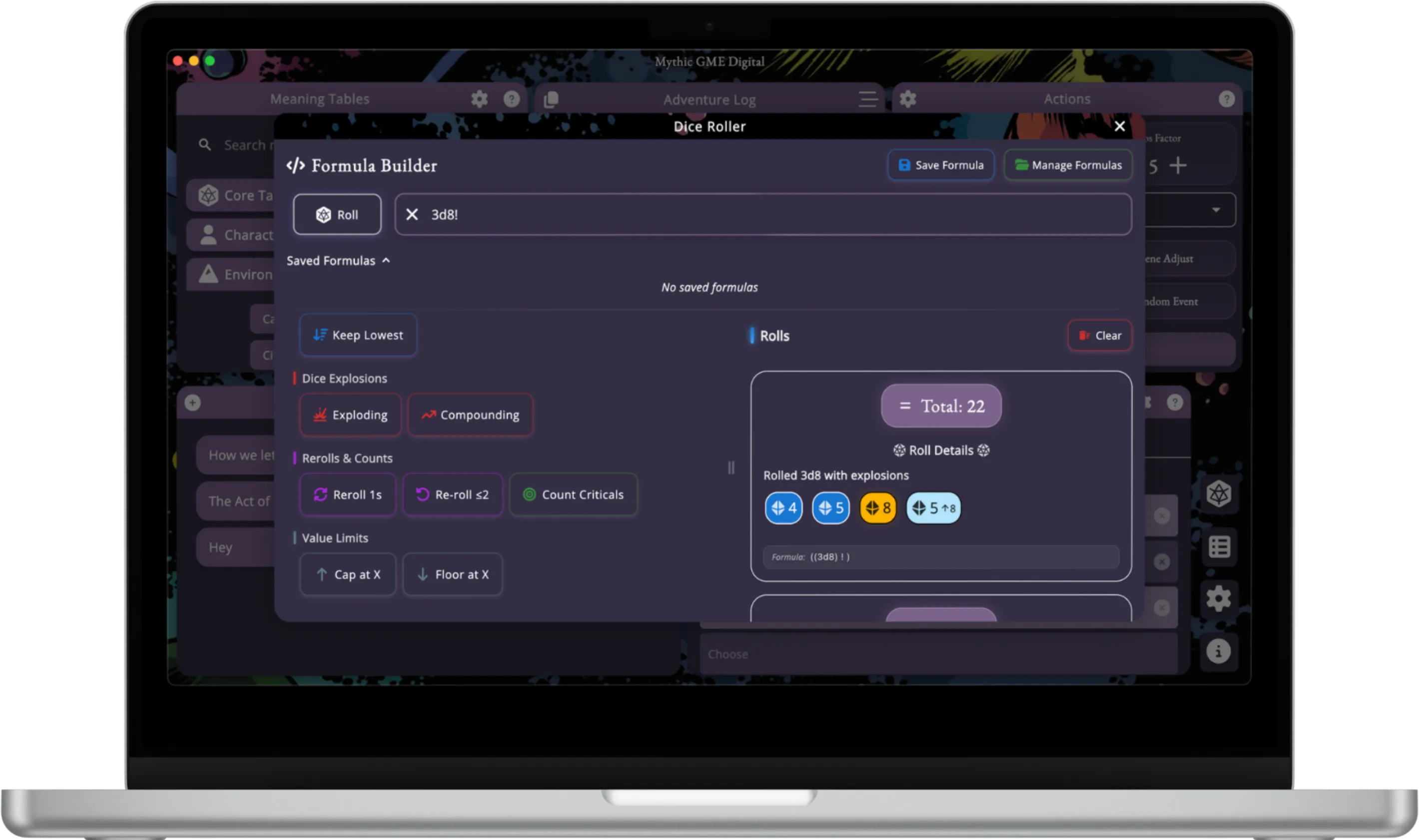Image resolution: width=1419 pixels, height=840 pixels.
Task: Click 'No saved formulas' text
Action: pyautogui.click(x=709, y=288)
